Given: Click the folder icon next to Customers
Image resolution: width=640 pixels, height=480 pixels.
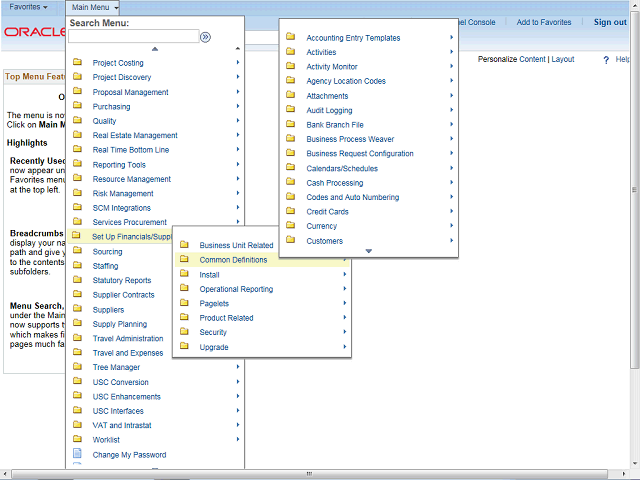Looking at the screenshot, I should click(291, 240).
